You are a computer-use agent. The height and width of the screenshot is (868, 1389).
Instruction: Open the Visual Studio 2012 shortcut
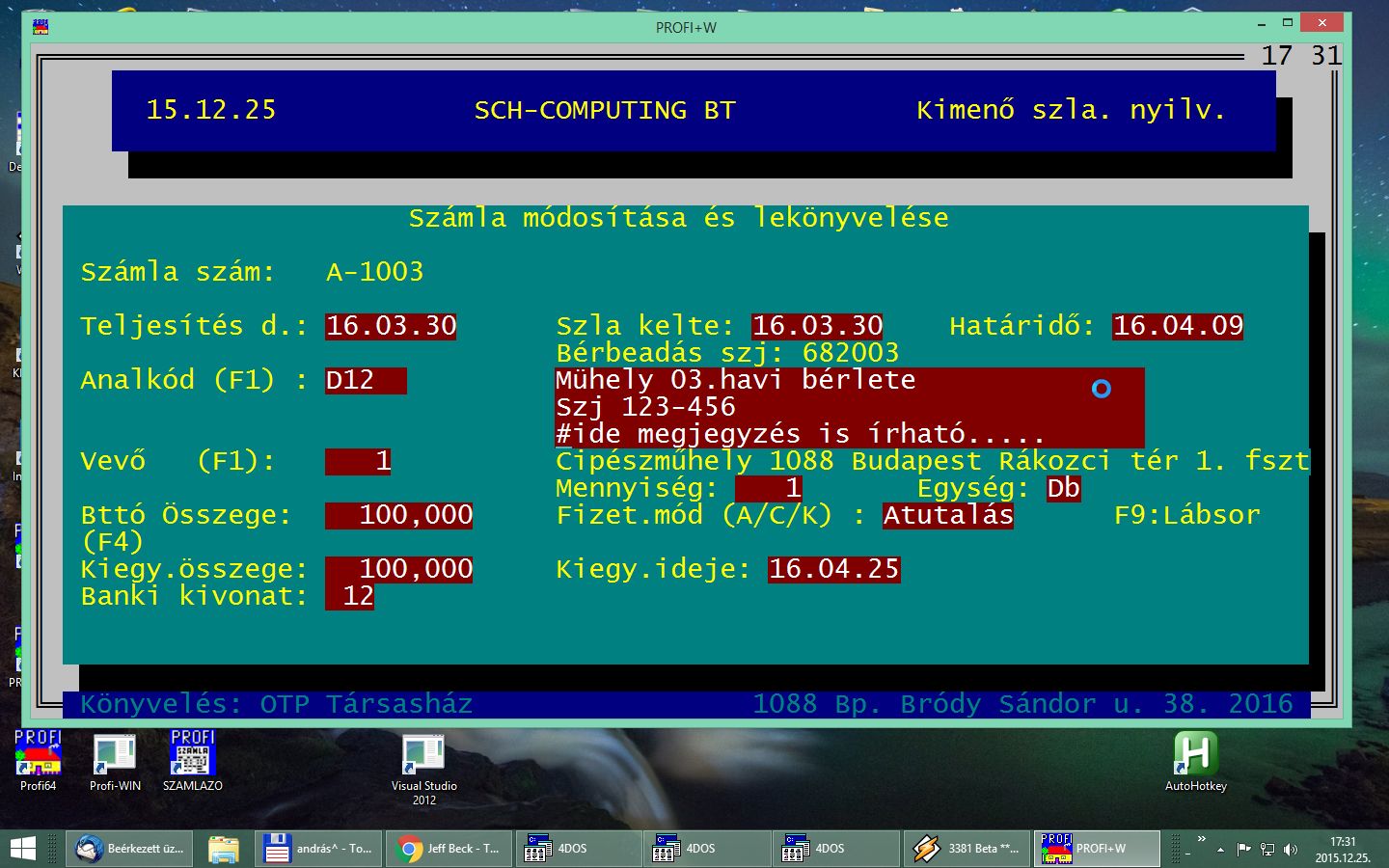click(x=423, y=753)
